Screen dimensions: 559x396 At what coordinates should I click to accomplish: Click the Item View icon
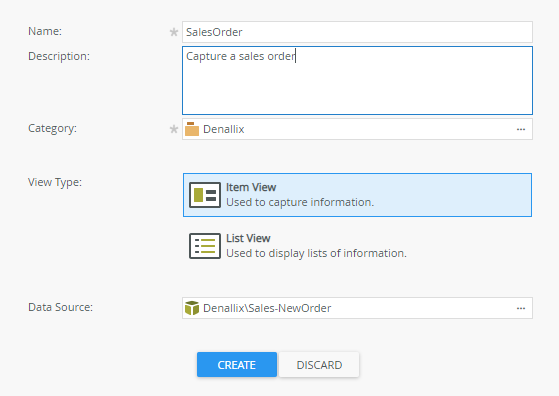205,195
